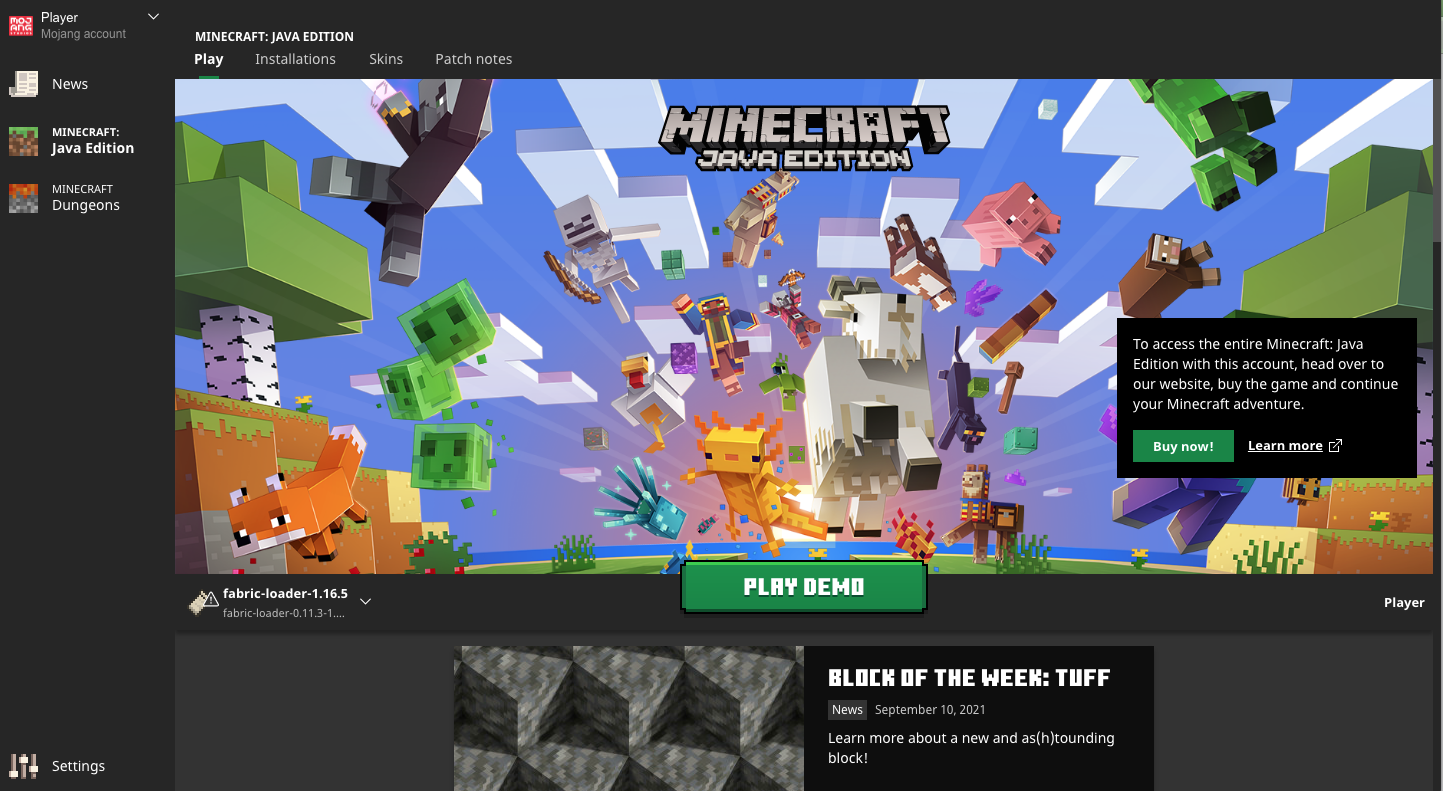Click the green PLAY DEMO button
The height and width of the screenshot is (791, 1443).
(804, 587)
